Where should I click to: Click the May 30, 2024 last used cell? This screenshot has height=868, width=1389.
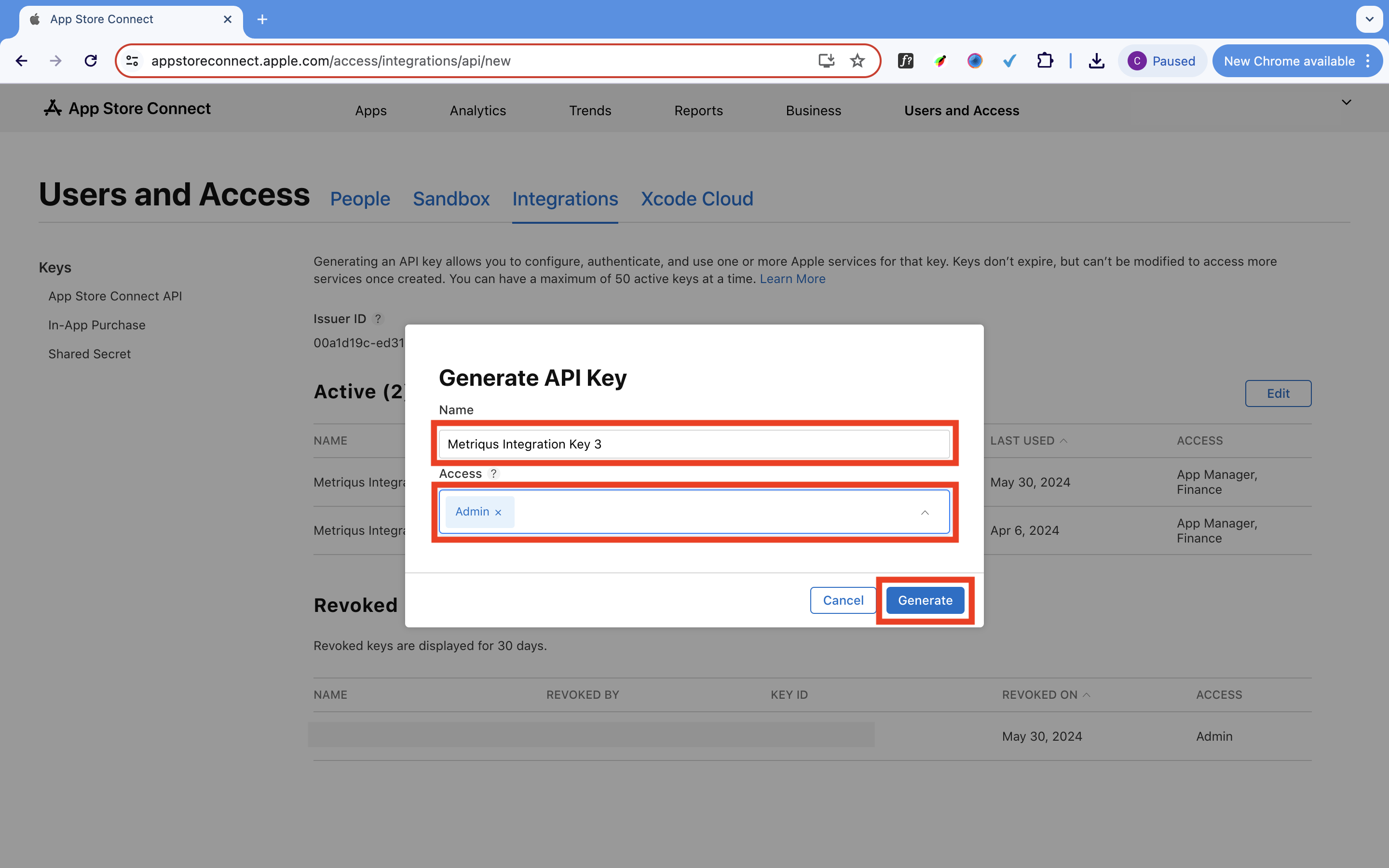(1030, 482)
